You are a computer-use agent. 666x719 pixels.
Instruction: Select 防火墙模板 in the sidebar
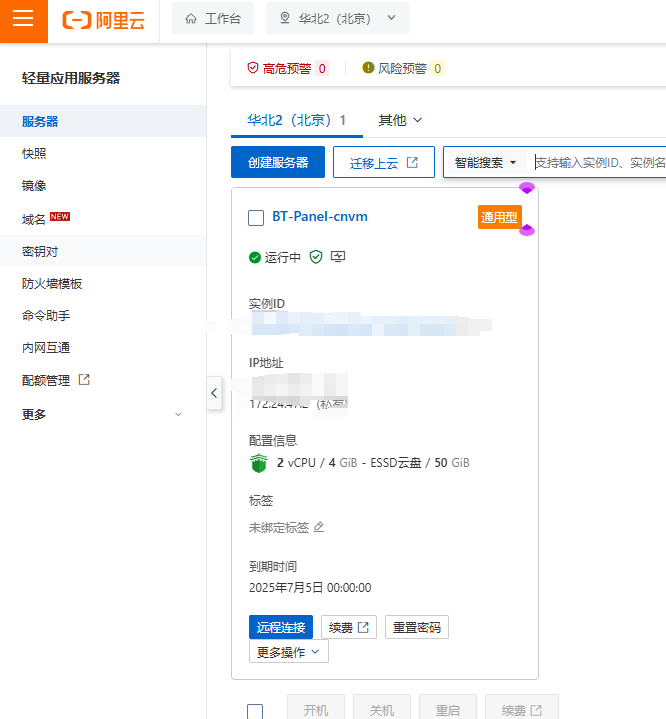103,284
